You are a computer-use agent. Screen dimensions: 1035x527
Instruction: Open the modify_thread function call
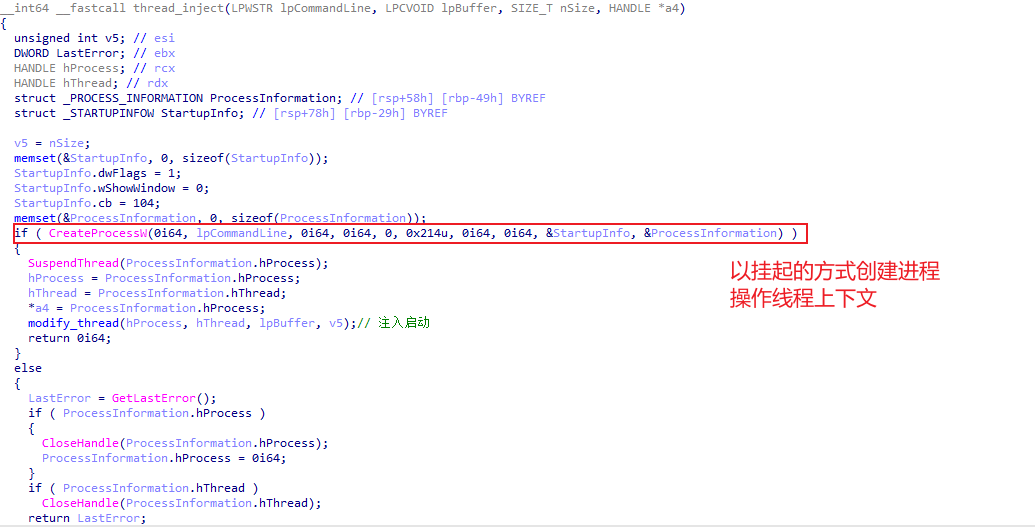pyautogui.click(x=73, y=323)
